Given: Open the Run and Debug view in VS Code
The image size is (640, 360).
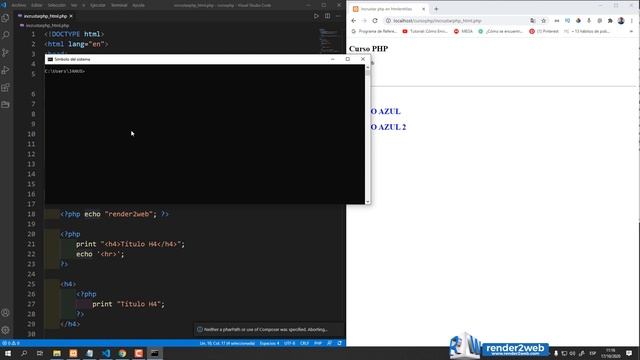Looking at the screenshot, I should [5, 70].
